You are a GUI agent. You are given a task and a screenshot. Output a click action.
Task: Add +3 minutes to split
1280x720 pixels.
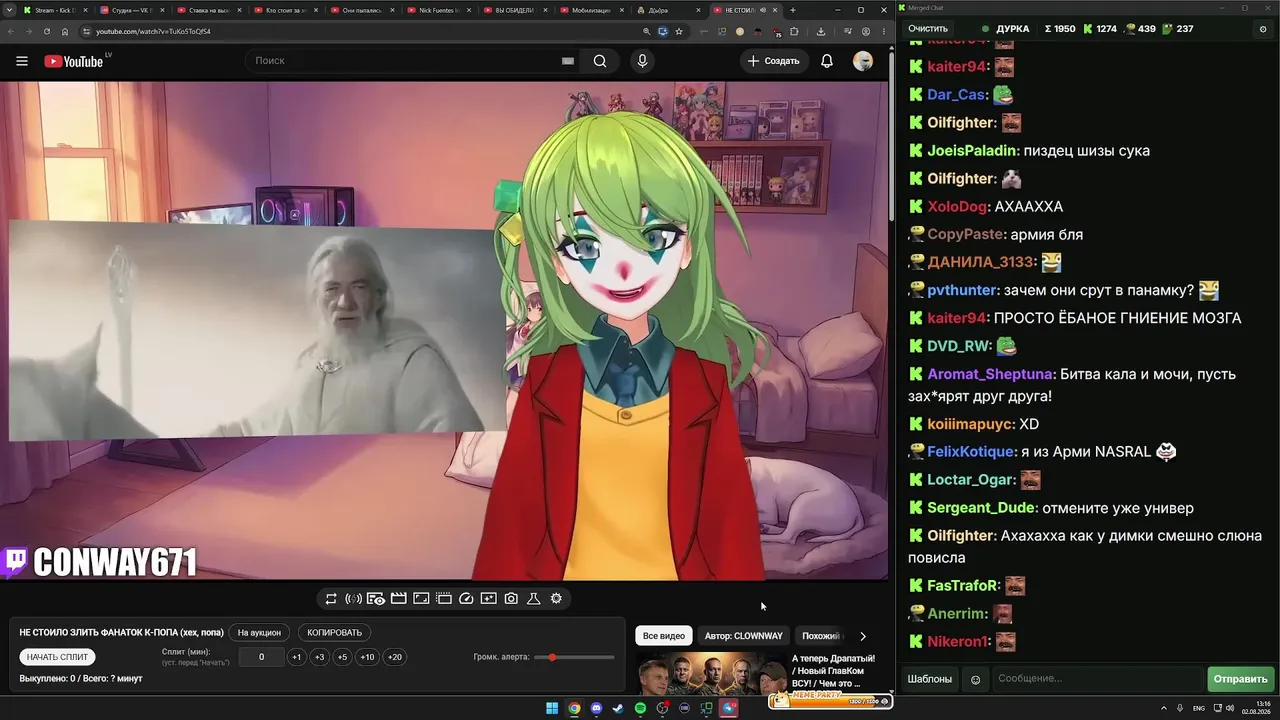pos(319,657)
